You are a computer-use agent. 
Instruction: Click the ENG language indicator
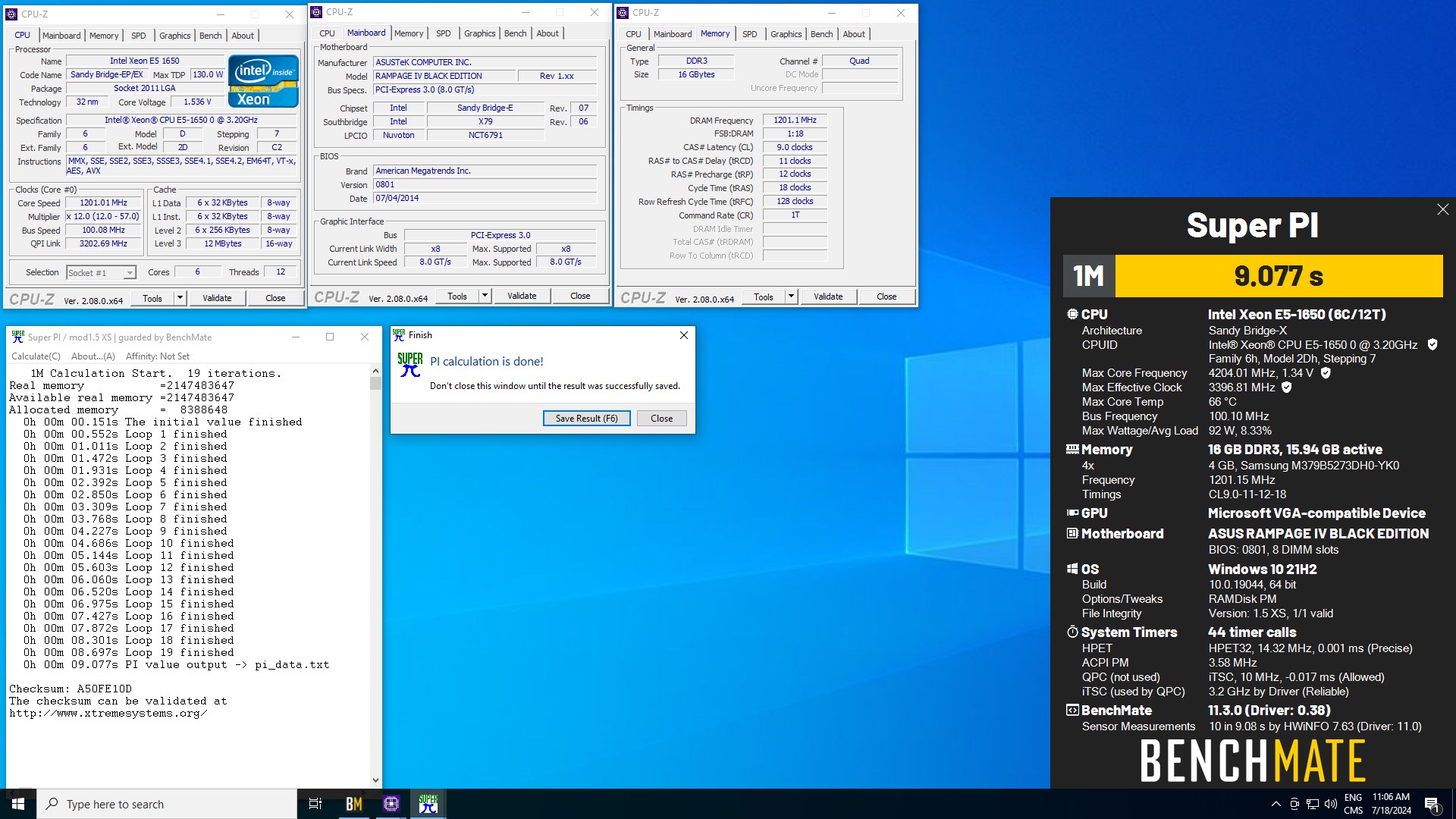[x=1353, y=798]
